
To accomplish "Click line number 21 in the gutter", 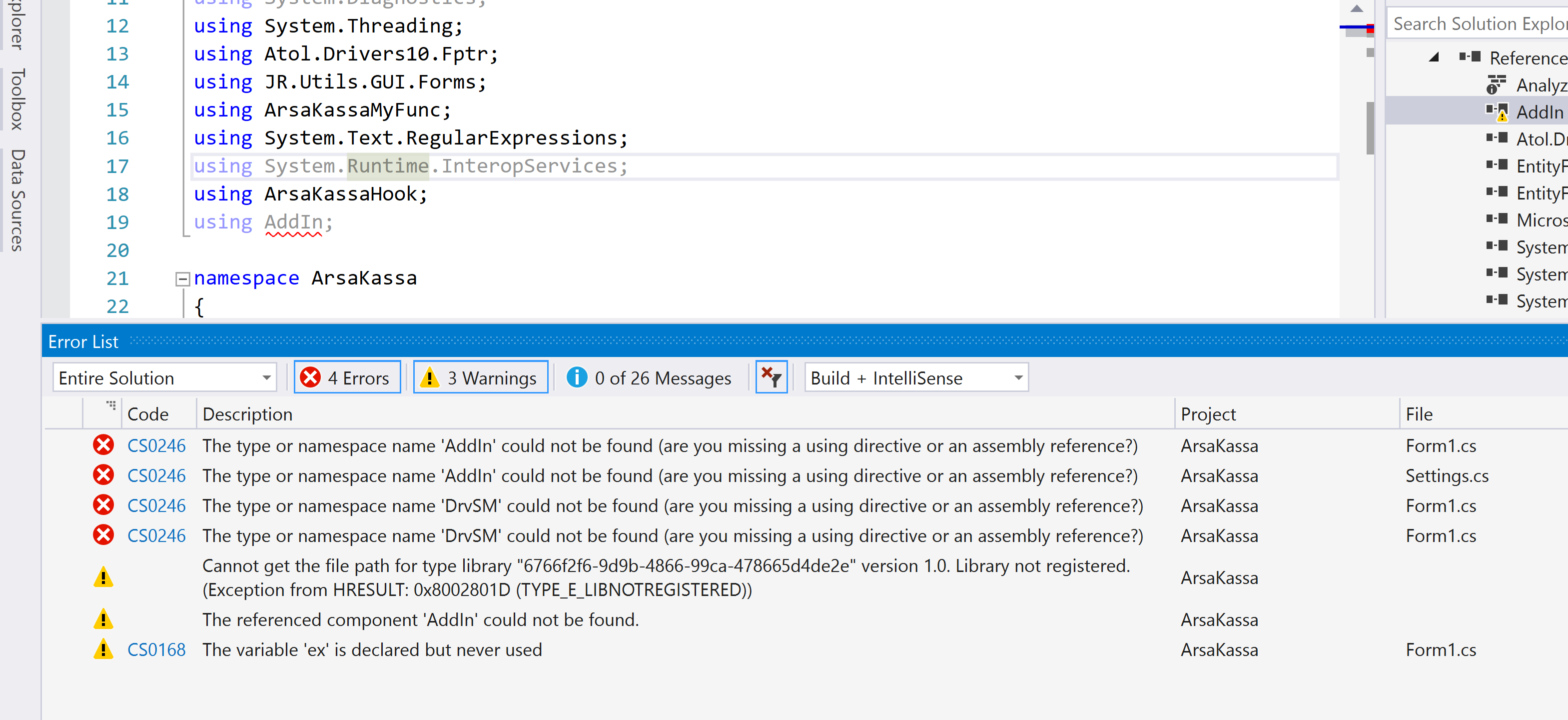I will tap(117, 278).
